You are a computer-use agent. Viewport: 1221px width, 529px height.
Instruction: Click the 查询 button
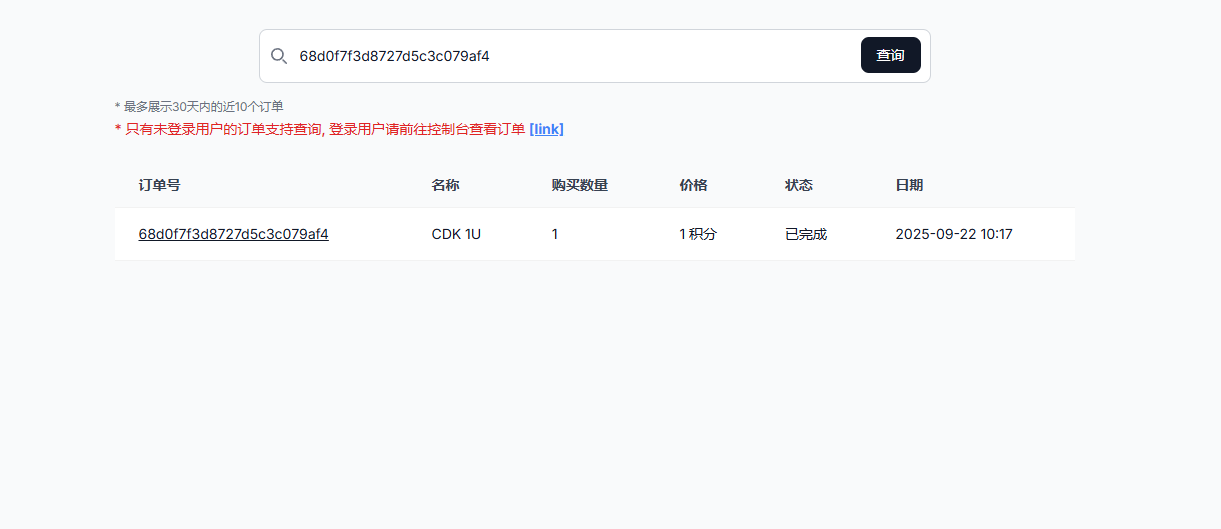(890, 55)
